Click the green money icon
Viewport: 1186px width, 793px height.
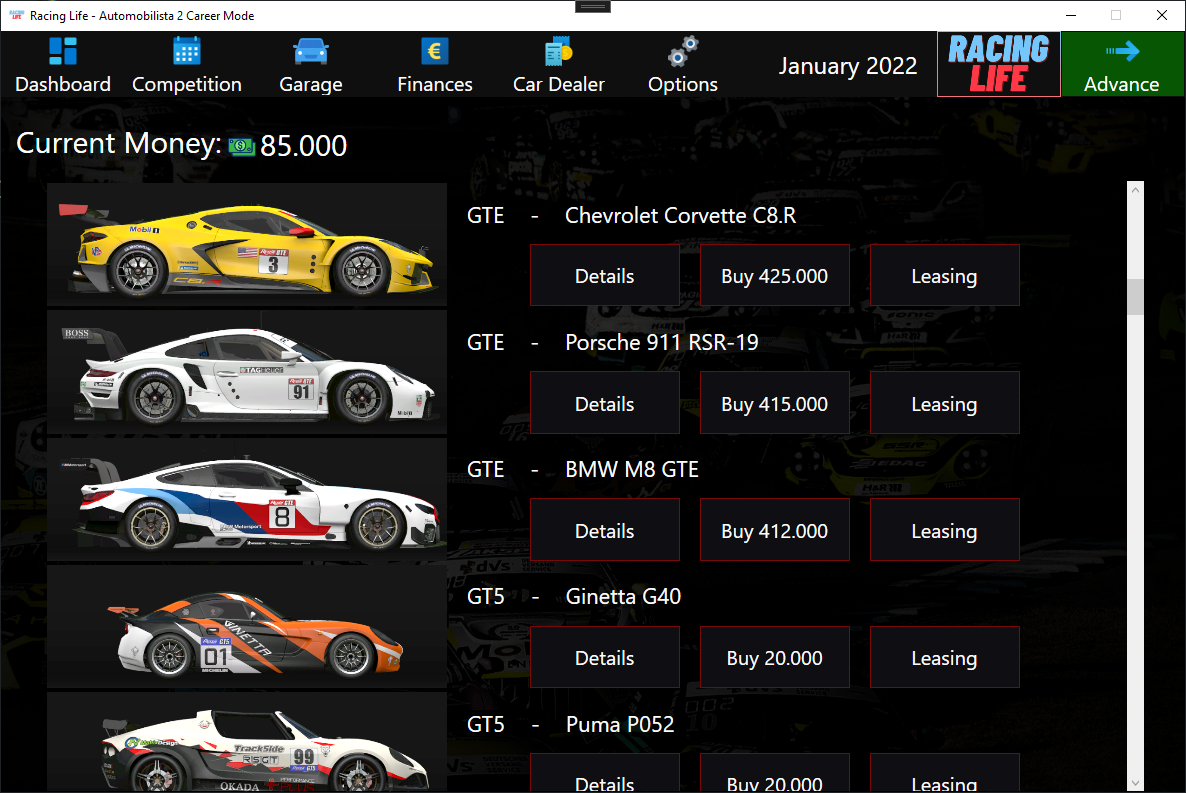click(242, 146)
